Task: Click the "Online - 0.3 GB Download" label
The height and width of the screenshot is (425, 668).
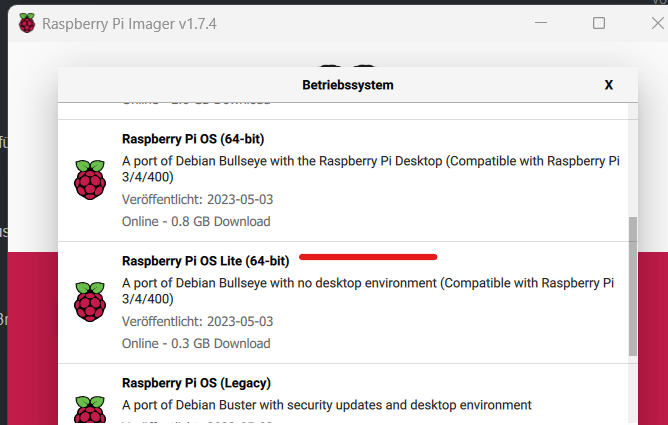Action: point(196,343)
